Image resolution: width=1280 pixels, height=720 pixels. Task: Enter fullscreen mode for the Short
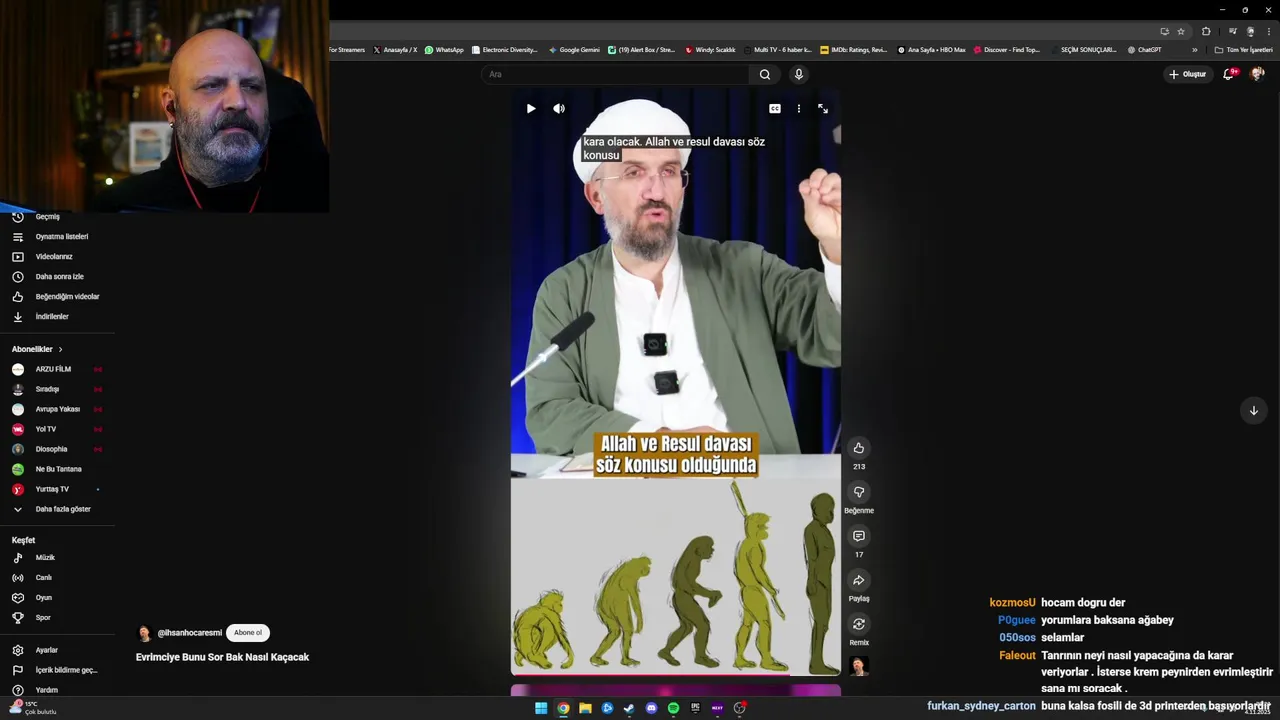(x=823, y=108)
